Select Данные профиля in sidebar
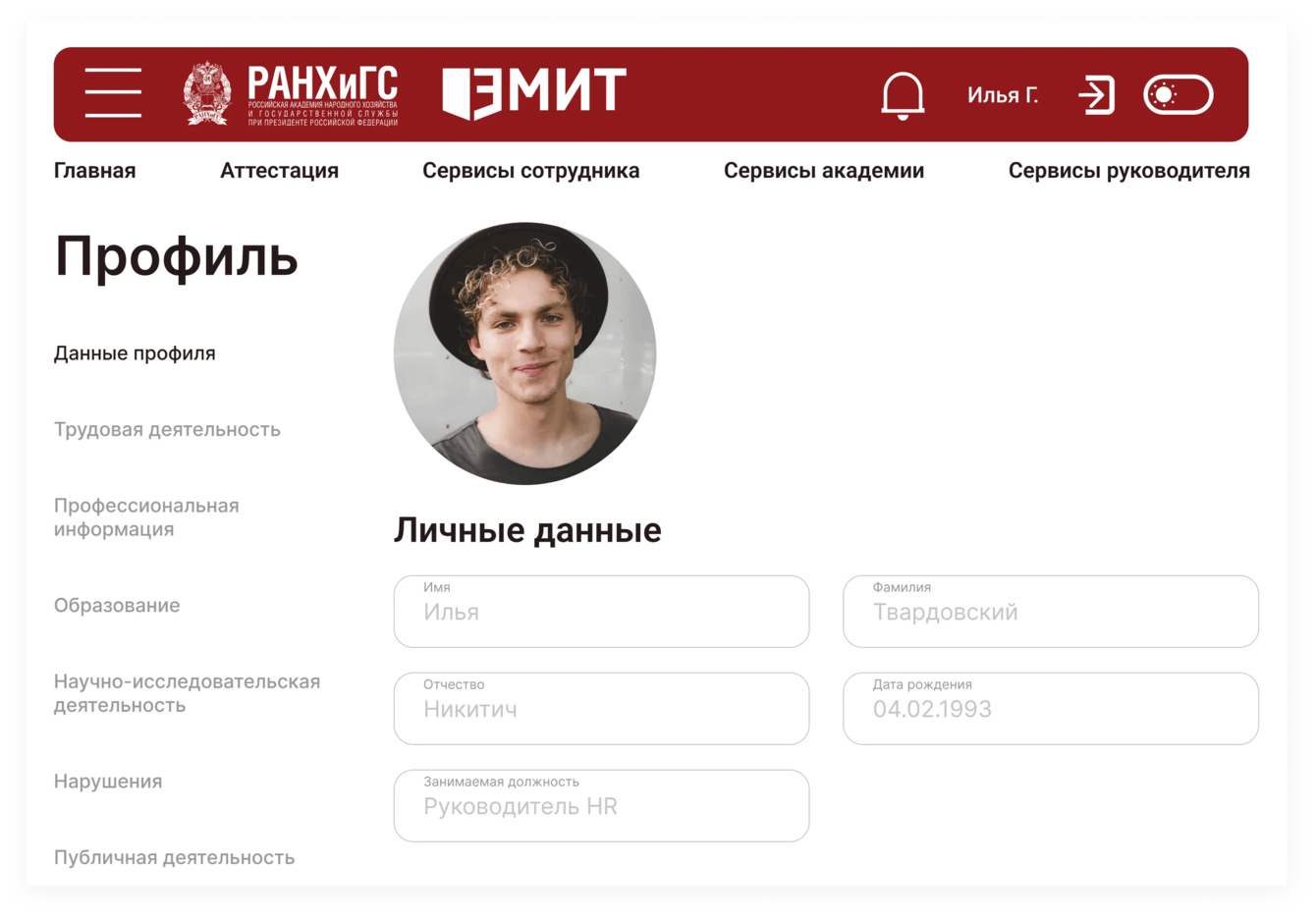 coord(135,353)
